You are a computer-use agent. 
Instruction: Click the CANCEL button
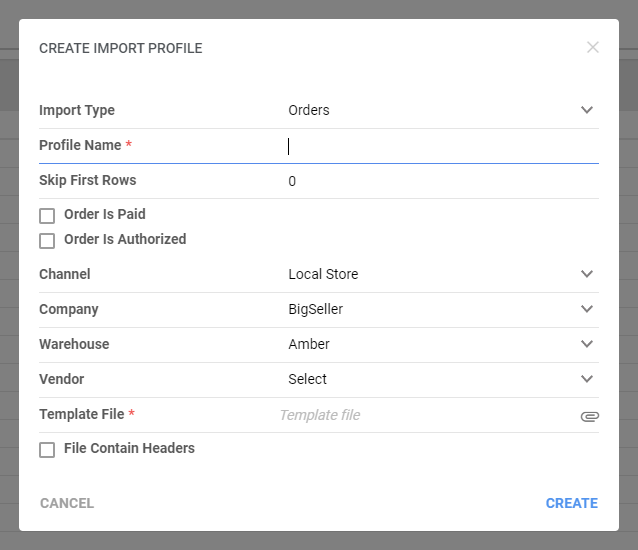[x=67, y=503]
